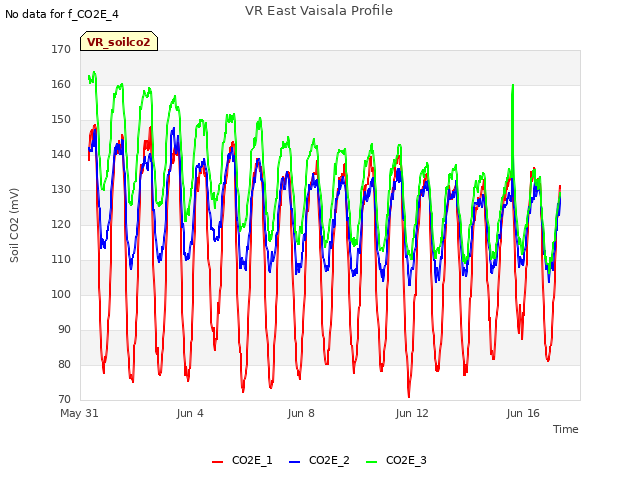Click the 170 y-axis tick label
The image size is (640, 480).
61,49
